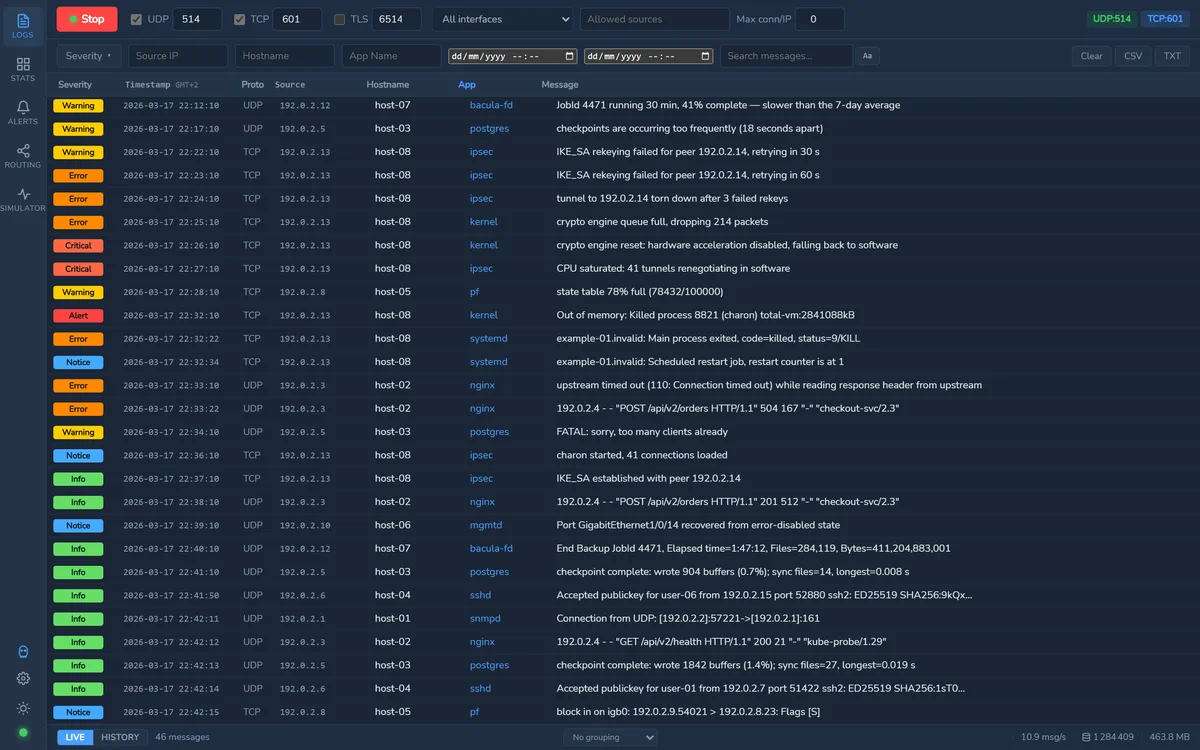Sort by Source column header
The image size is (1200, 750).
click(x=290, y=85)
